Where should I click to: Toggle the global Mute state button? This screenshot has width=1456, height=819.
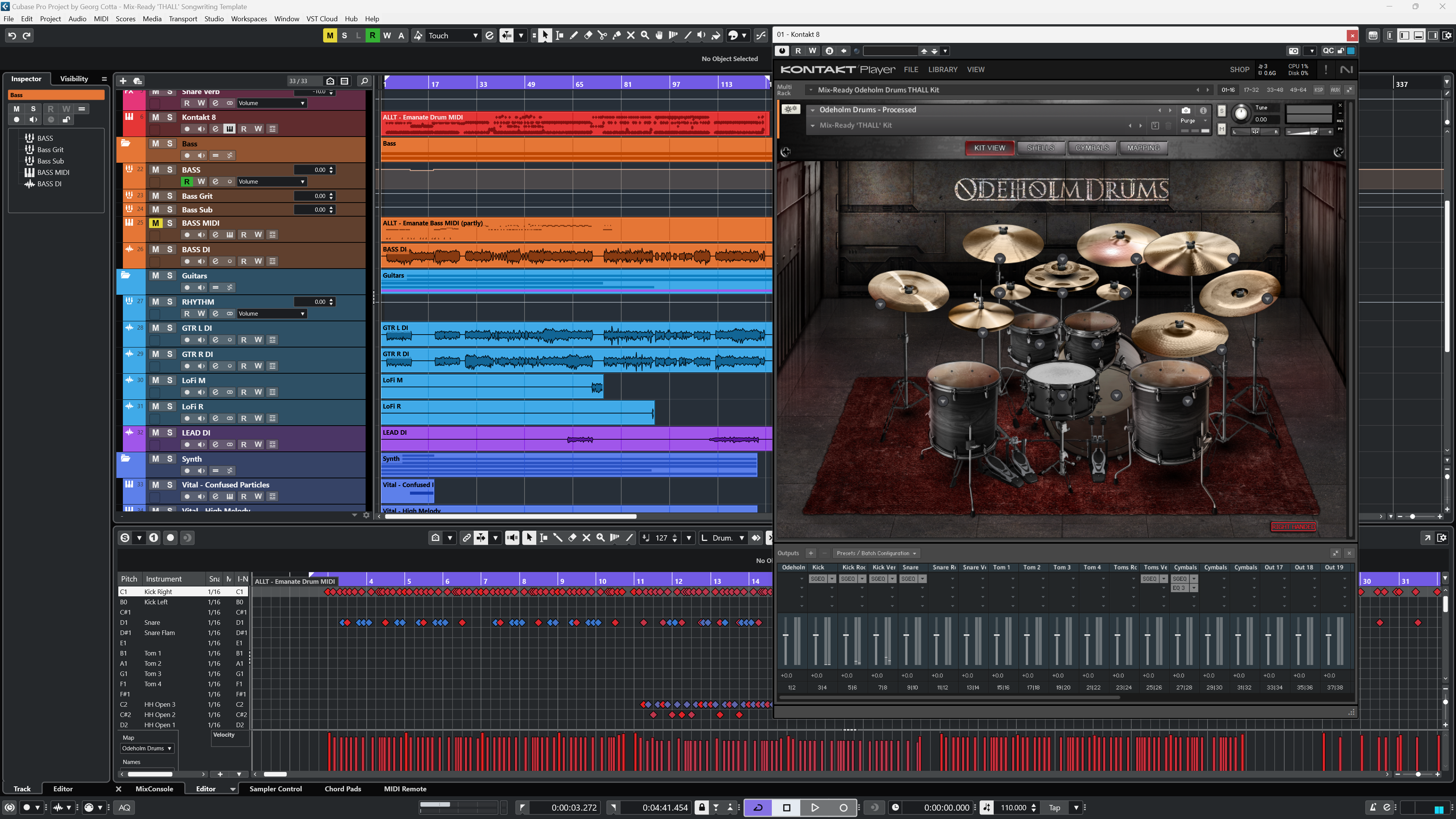tap(330, 36)
